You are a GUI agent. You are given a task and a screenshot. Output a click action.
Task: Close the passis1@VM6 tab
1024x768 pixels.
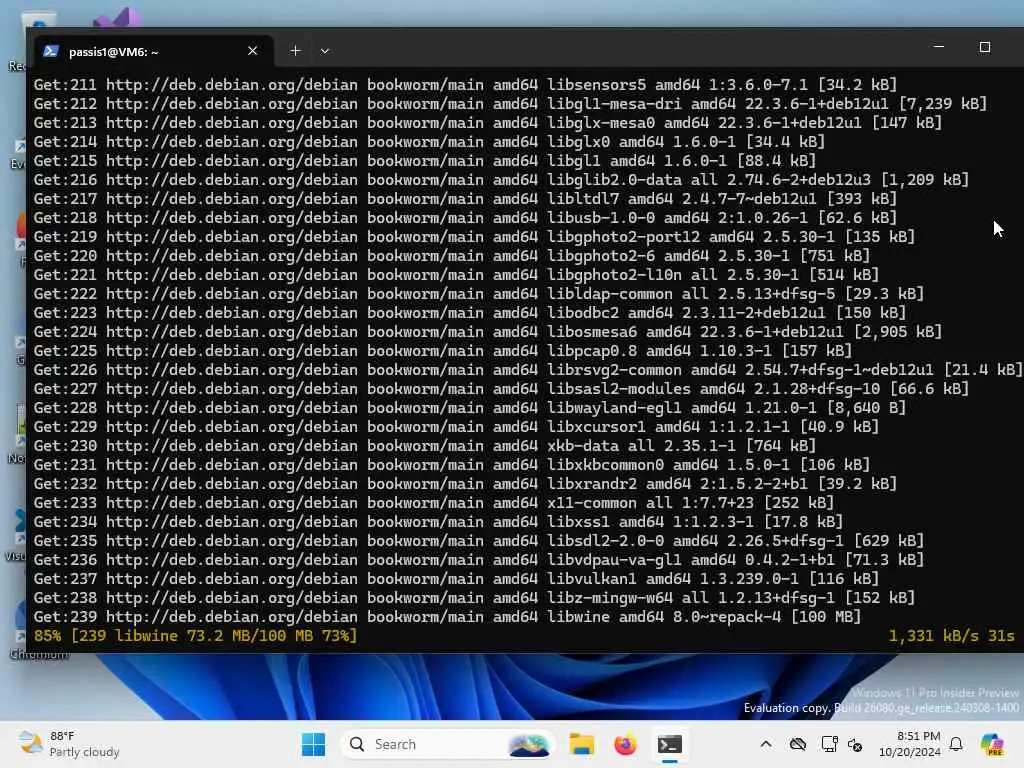(253, 51)
